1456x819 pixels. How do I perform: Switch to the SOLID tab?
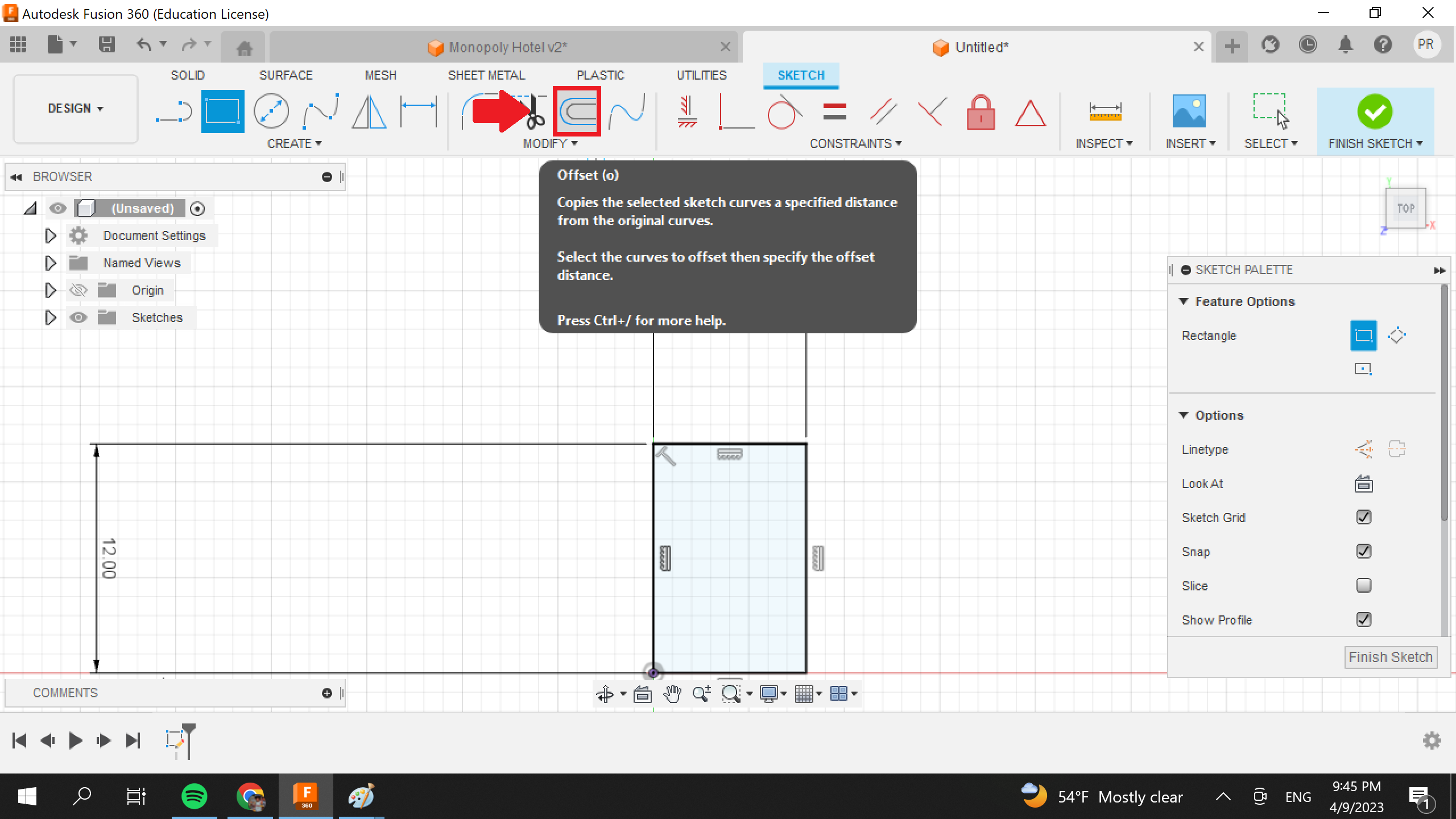(x=188, y=75)
